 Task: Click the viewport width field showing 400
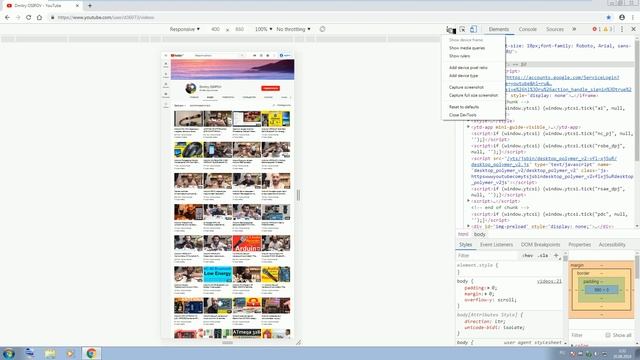click(x=215, y=29)
